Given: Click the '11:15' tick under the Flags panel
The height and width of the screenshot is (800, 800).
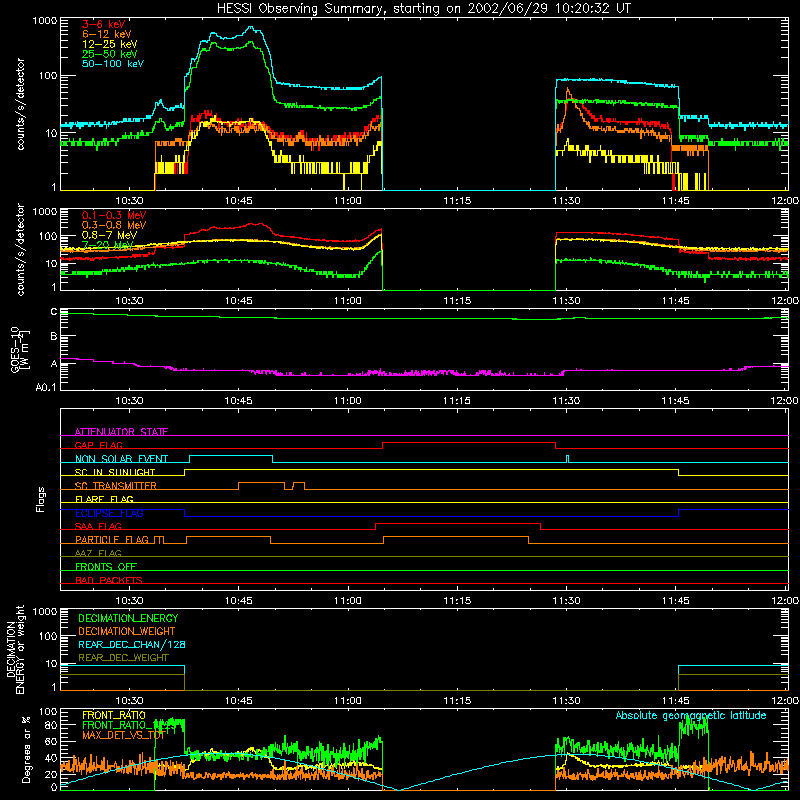Looking at the screenshot, I should 457,601.
